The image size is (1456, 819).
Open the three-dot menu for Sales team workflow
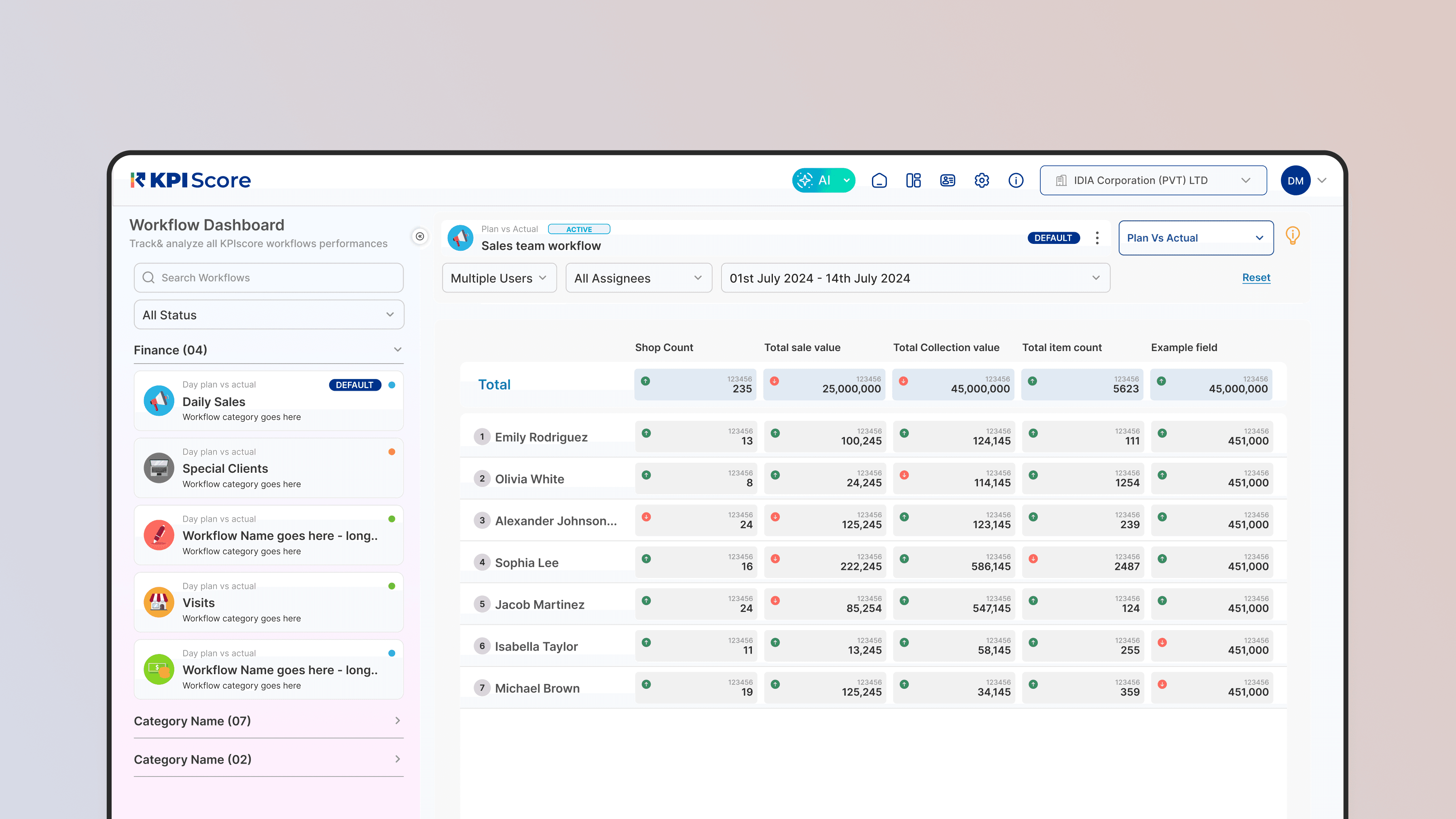(x=1096, y=238)
